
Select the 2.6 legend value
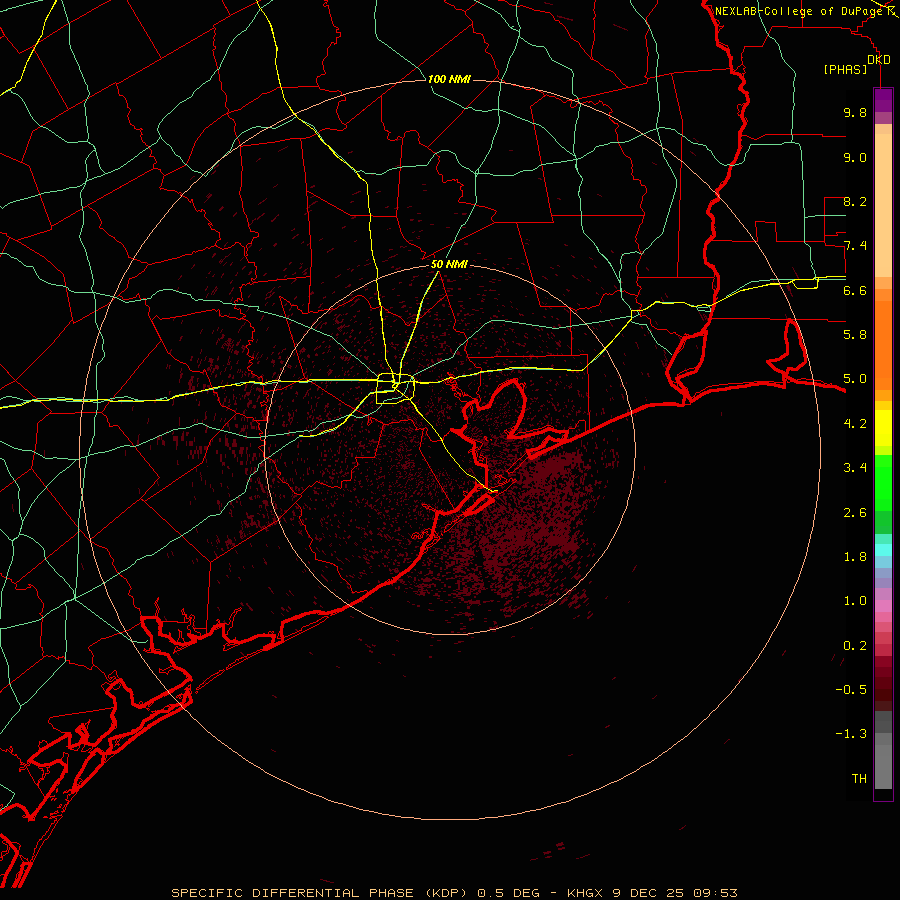pos(855,513)
